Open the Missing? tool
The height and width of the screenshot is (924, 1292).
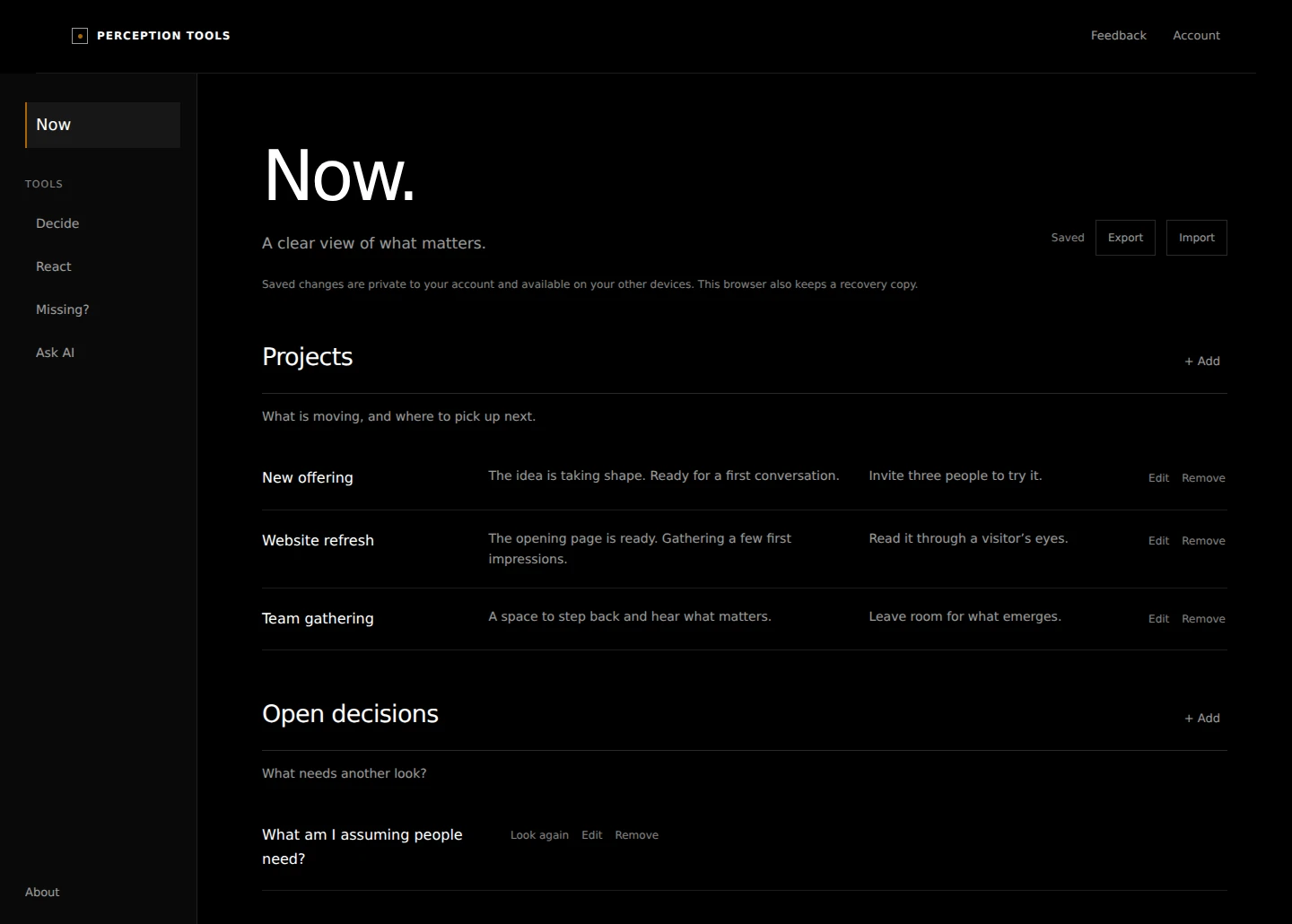tap(63, 309)
